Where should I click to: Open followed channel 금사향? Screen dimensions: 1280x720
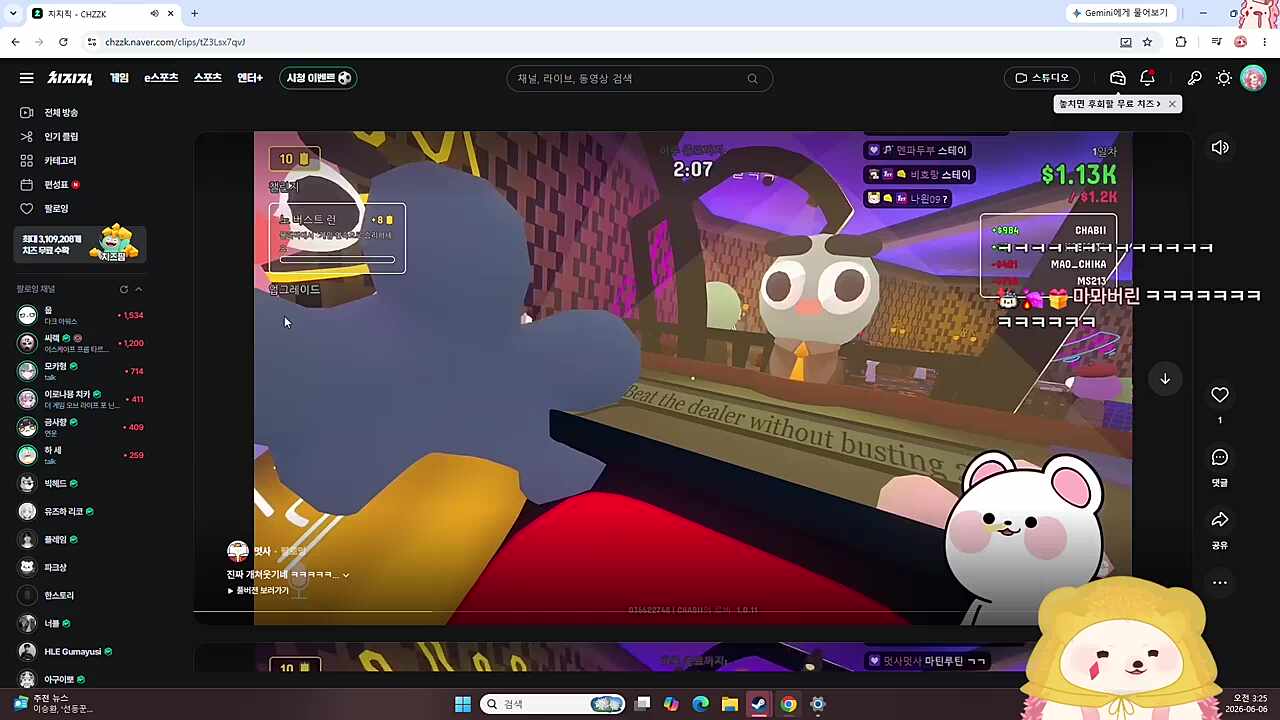tap(80, 427)
